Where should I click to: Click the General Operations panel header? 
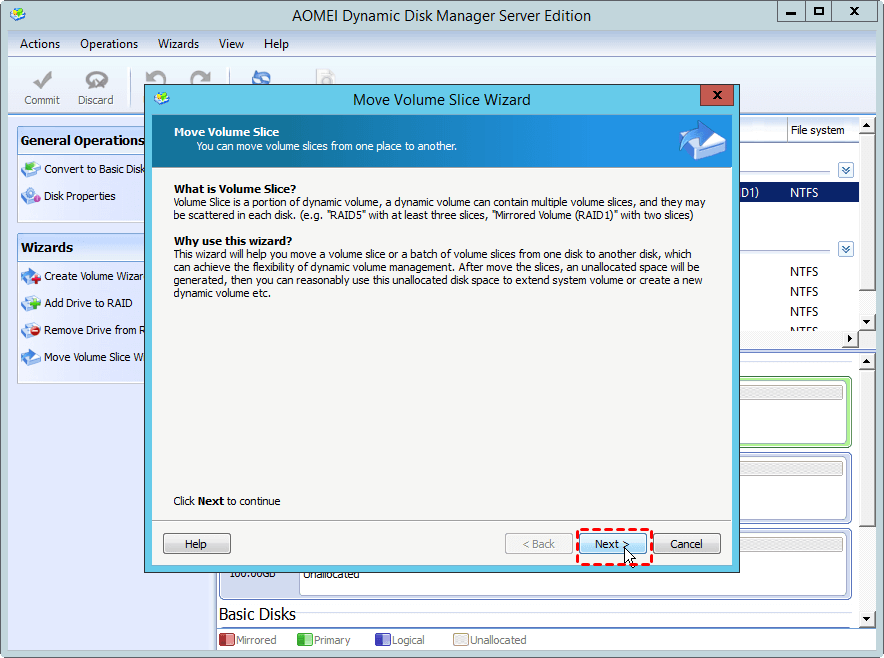[82, 140]
